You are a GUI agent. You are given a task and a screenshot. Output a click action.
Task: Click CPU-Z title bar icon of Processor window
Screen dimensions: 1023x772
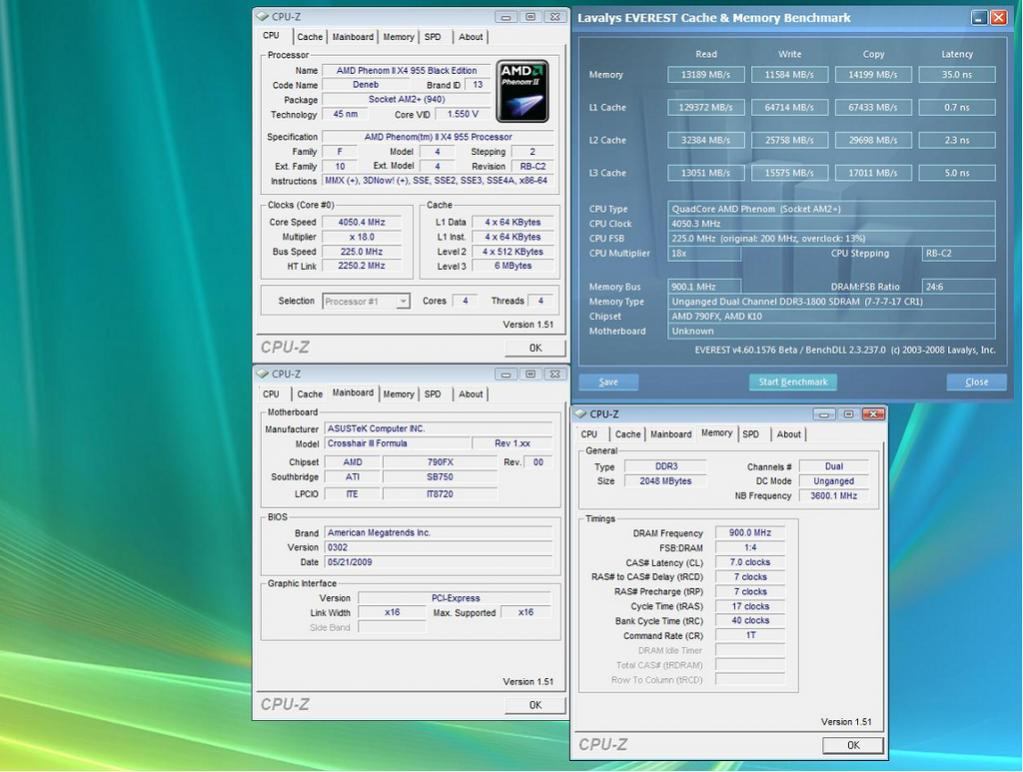point(263,17)
